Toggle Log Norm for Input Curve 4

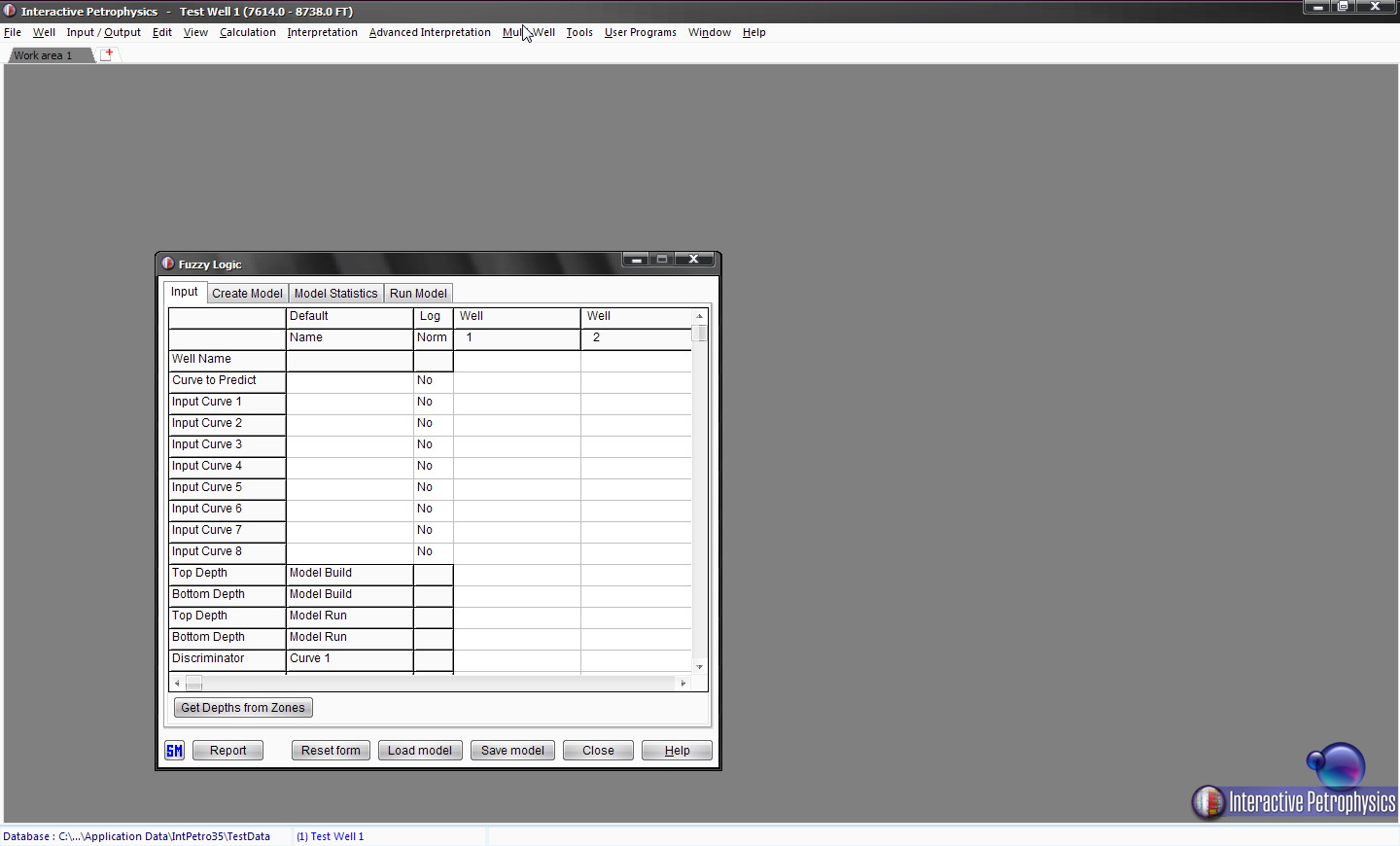coord(433,467)
